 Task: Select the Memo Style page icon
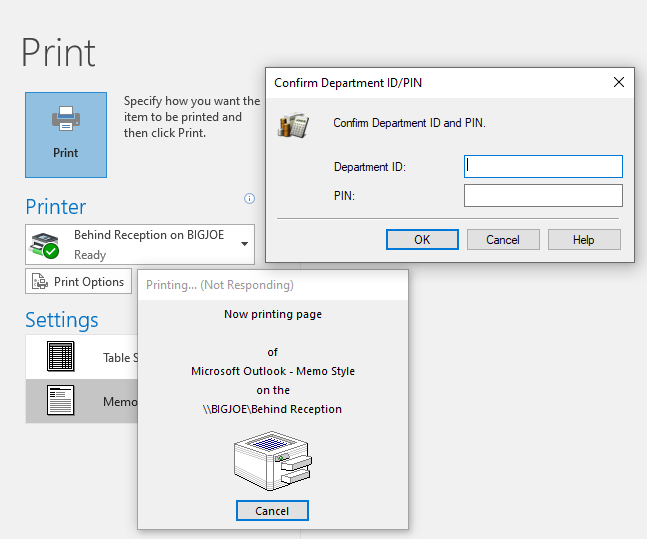coord(61,400)
